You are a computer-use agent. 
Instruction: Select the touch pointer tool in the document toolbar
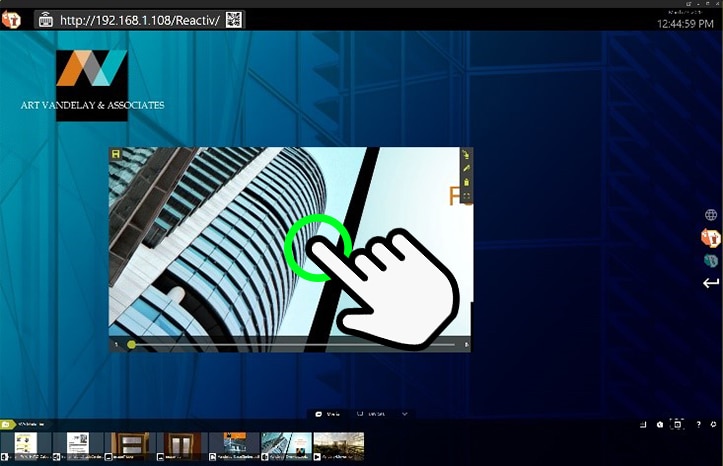coord(466,154)
